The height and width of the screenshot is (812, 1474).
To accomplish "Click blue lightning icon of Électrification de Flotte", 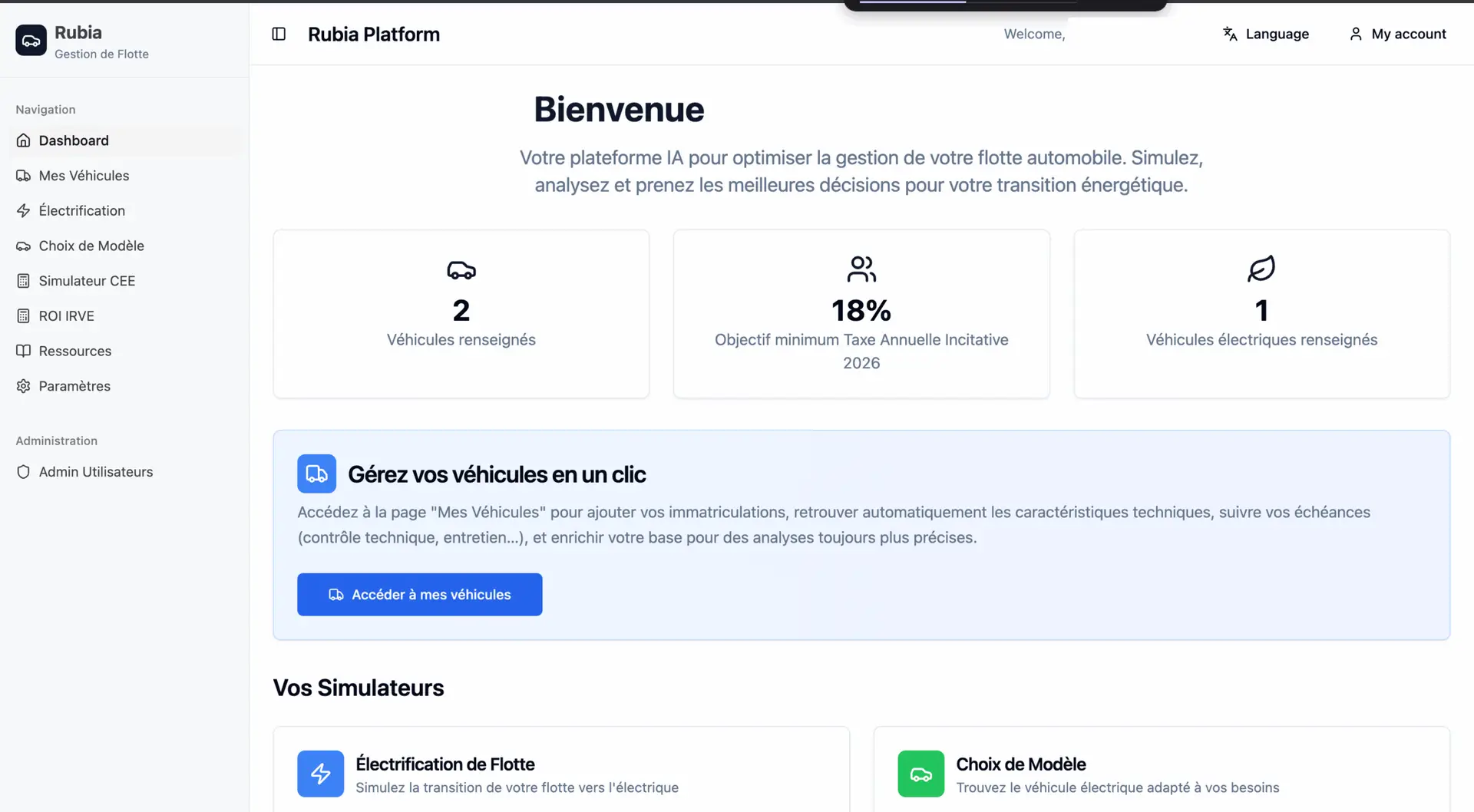I will tap(321, 774).
